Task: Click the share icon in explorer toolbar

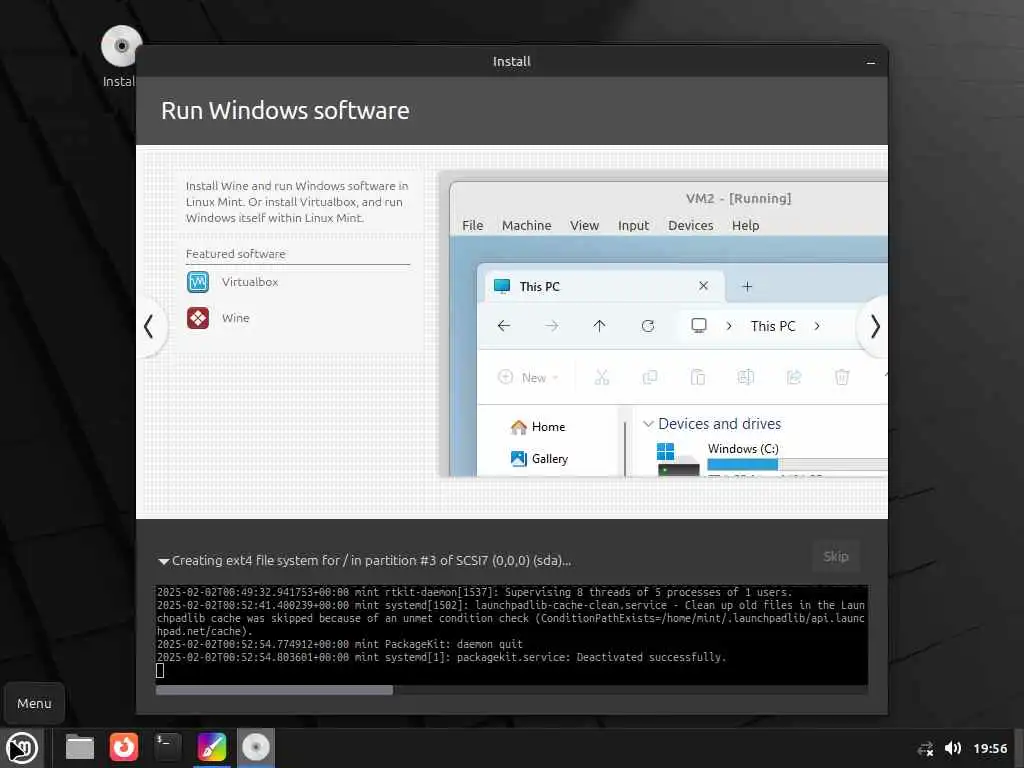Action: [794, 377]
